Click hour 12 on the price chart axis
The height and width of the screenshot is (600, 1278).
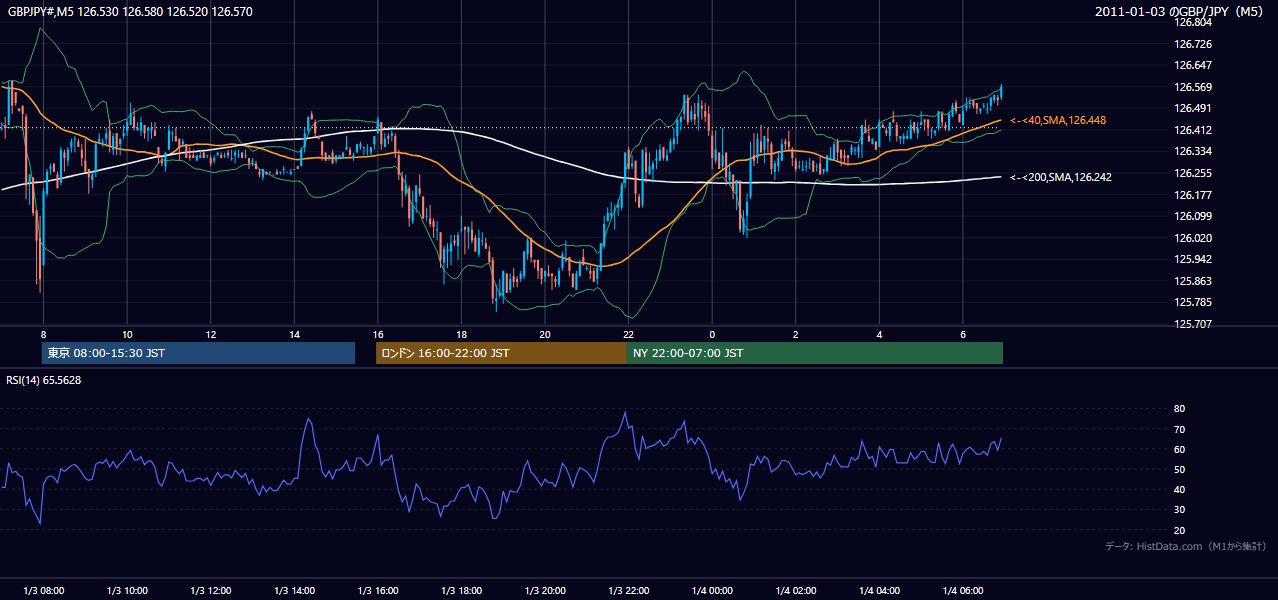211,334
